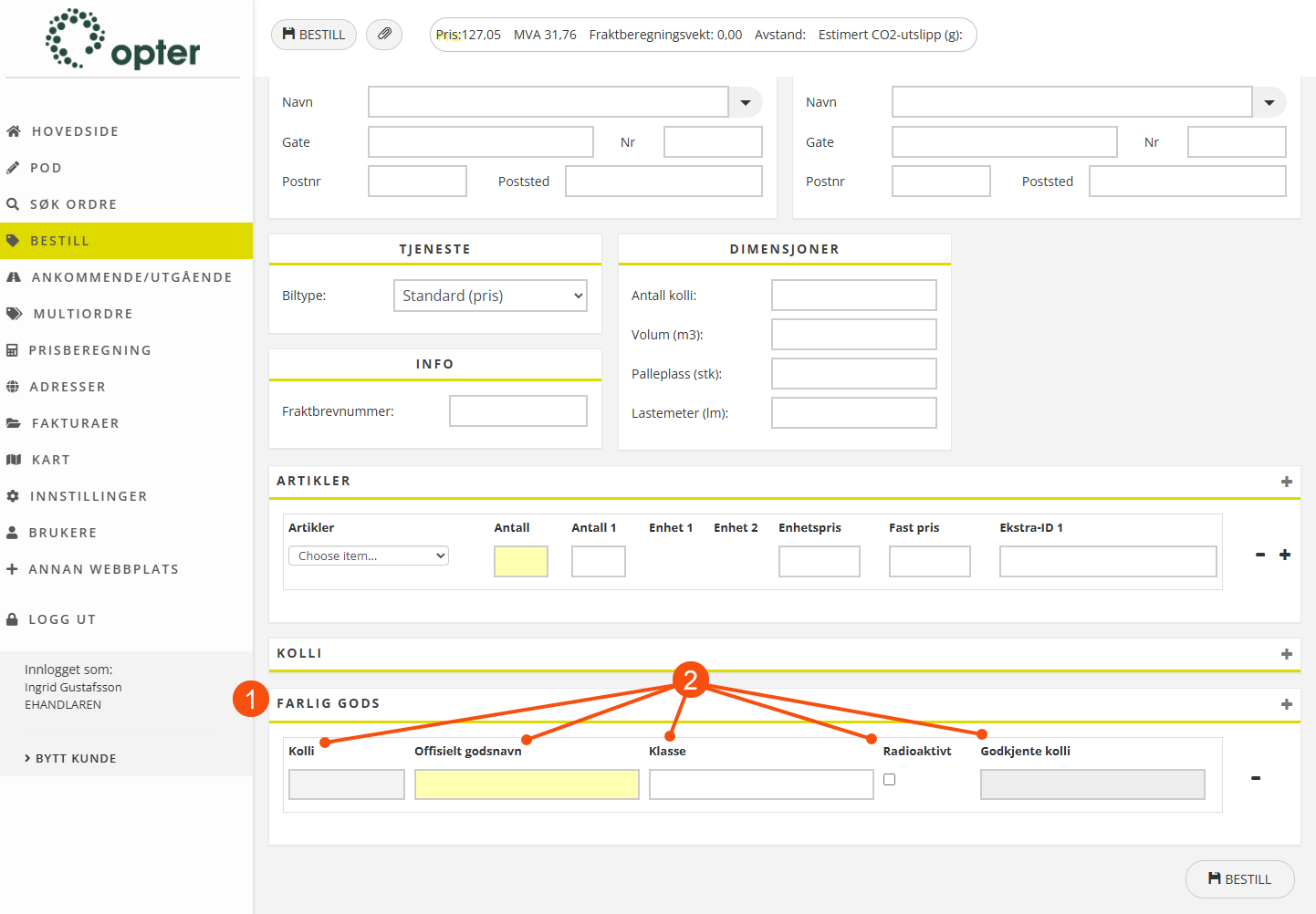The height and width of the screenshot is (914, 1316).
Task: Open the Biltype dropdown
Action: pos(490,296)
